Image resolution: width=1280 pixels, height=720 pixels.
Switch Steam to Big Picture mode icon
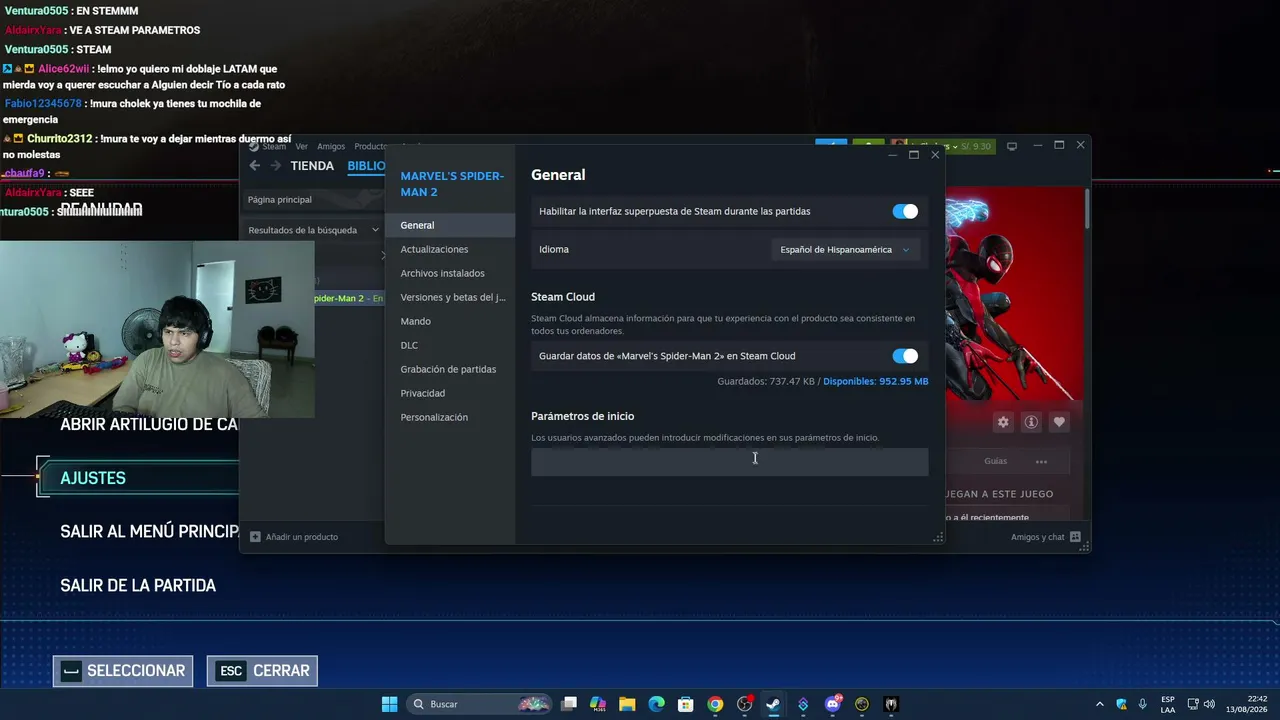point(1012,146)
